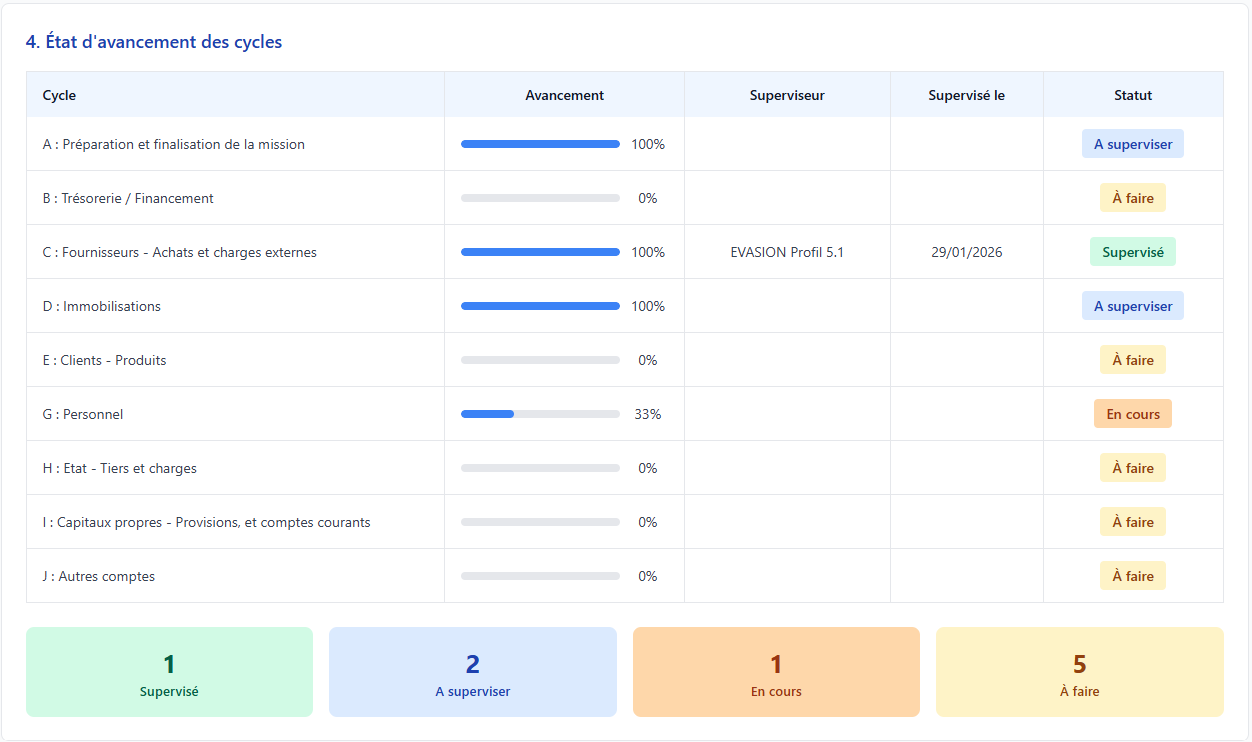Open the 'A superviser' summary card showing 2

pyautogui.click(x=473, y=672)
